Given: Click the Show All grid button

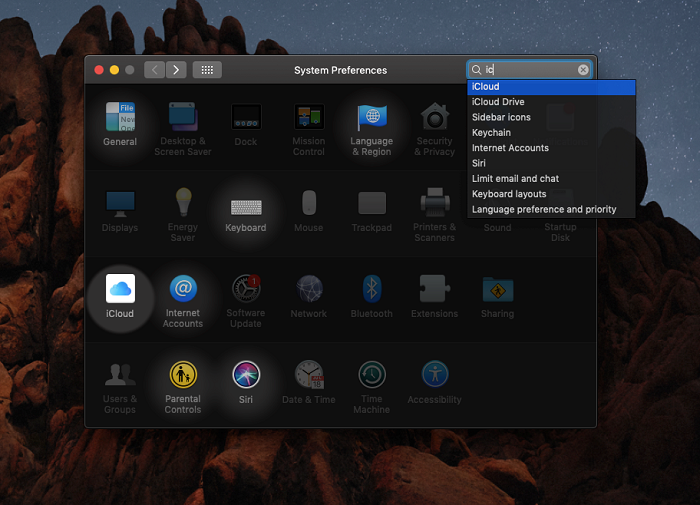Looking at the screenshot, I should [x=207, y=70].
